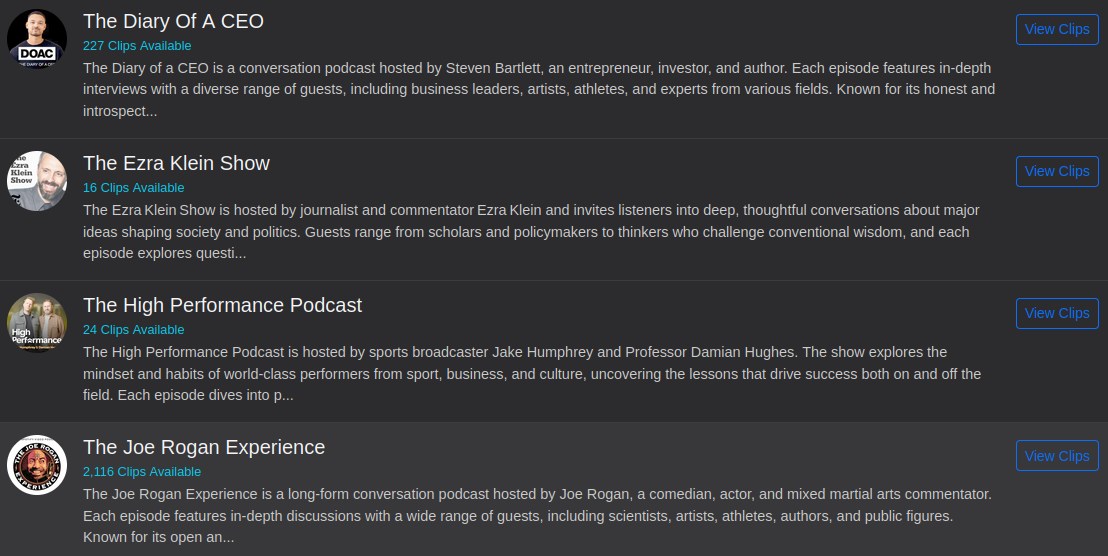Open The Ezra Klein Show title
Screen dimensions: 1108x556
pyautogui.click(x=176, y=163)
